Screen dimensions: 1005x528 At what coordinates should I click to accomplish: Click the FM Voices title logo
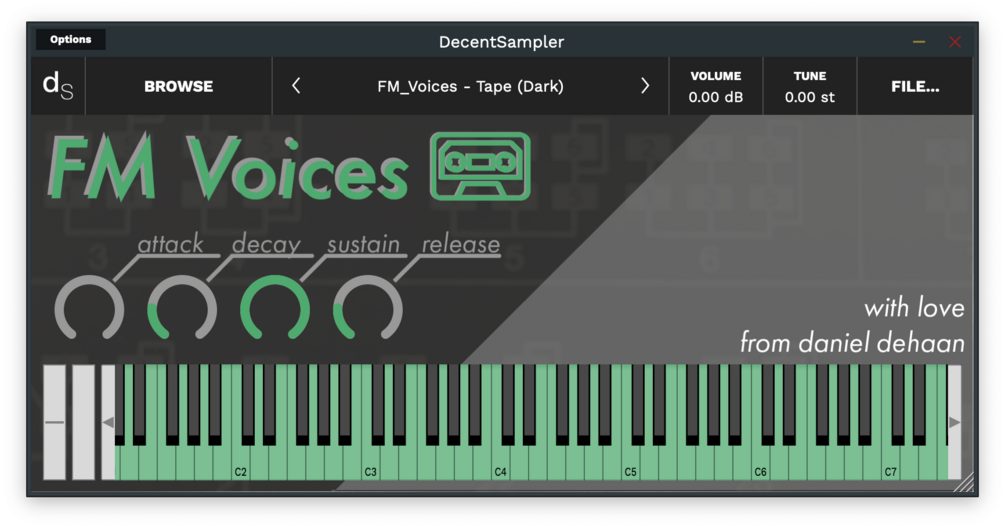(228, 167)
